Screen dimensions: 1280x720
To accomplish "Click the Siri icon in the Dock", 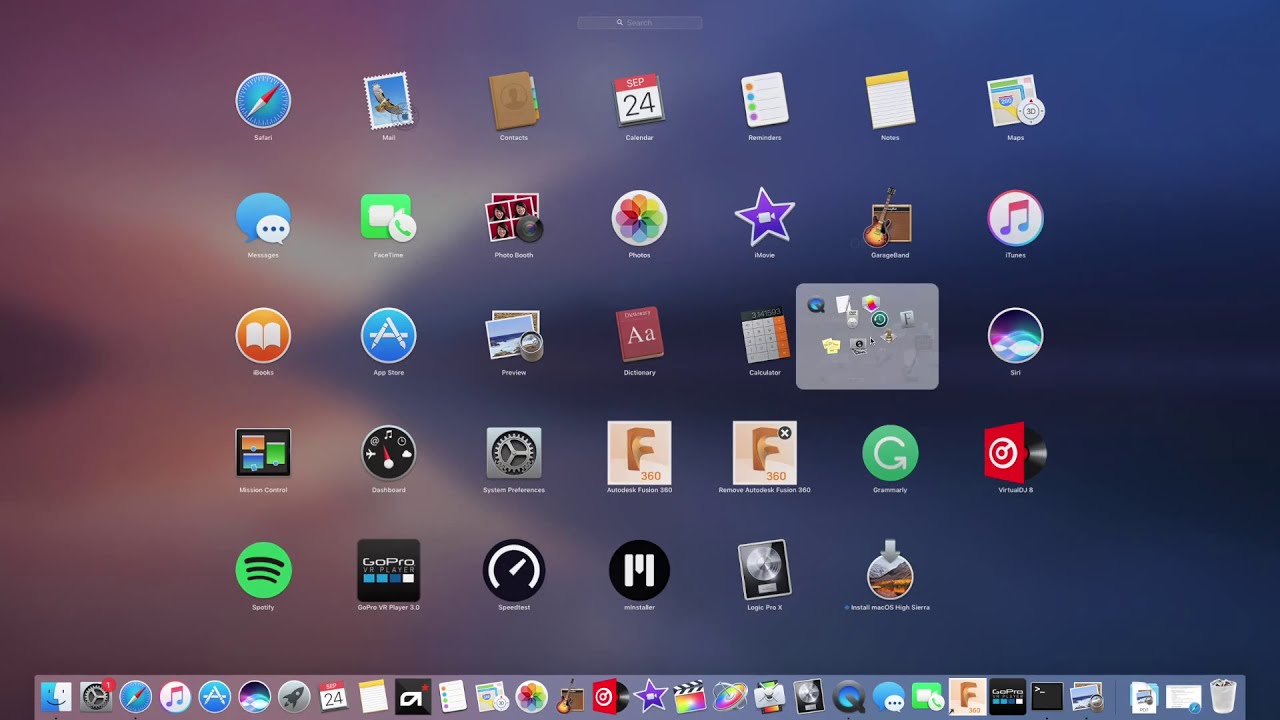I will pos(254,696).
